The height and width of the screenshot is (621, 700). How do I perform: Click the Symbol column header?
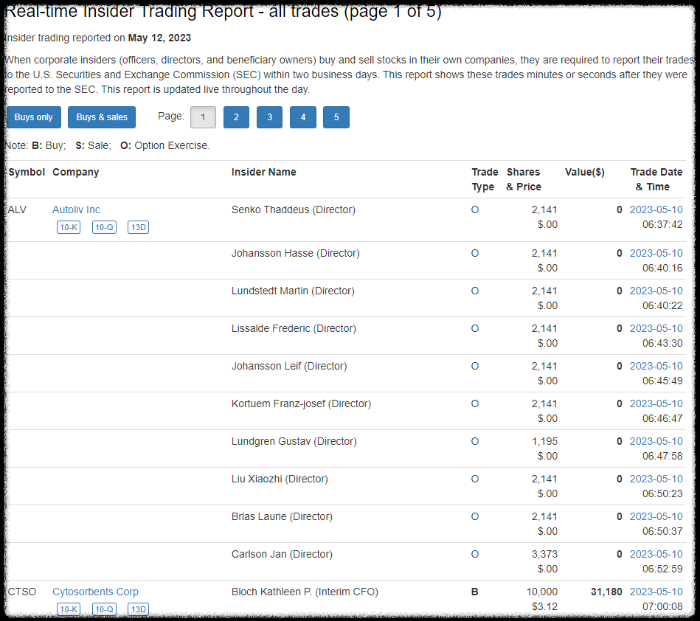point(26,172)
